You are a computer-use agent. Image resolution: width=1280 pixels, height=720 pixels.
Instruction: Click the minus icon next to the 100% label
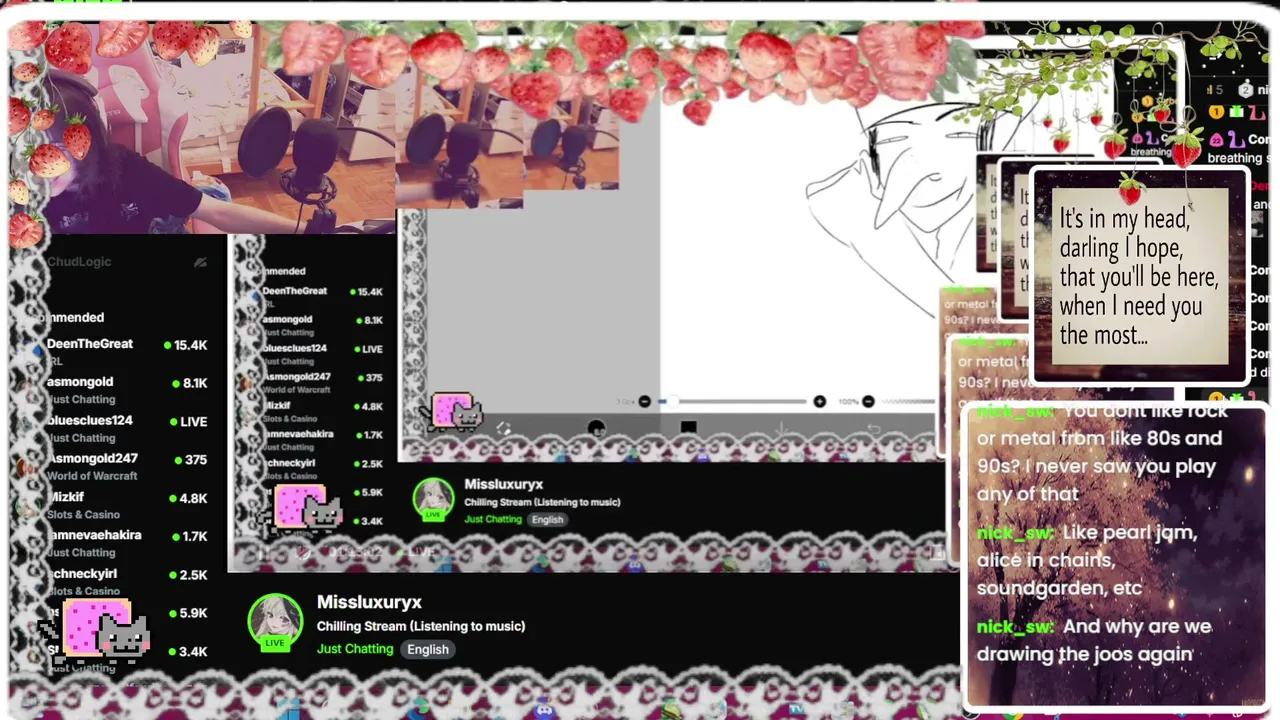tap(868, 401)
